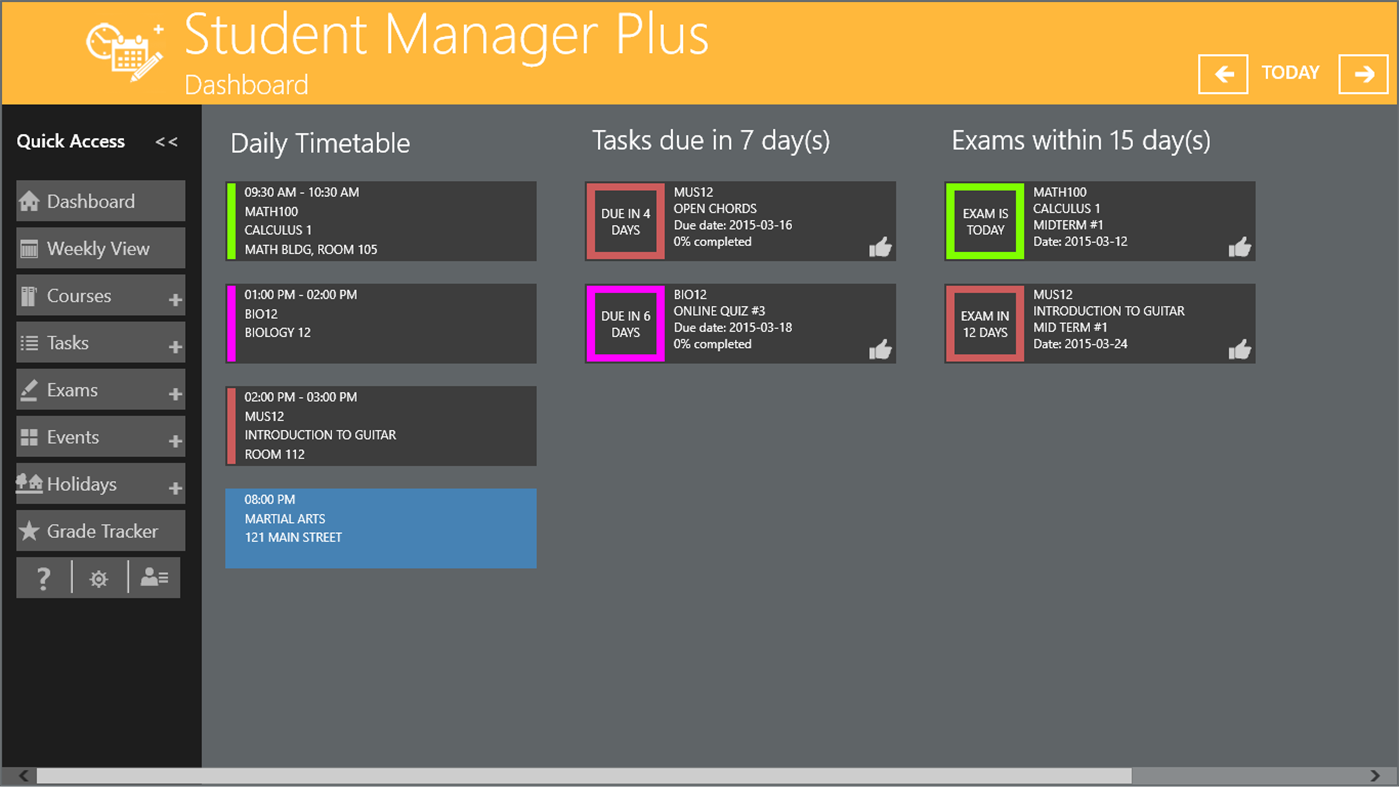Mark MATH100 MIDTERM #1 with thumbs up
Image resolution: width=1399 pixels, height=787 pixels.
[x=1240, y=248]
